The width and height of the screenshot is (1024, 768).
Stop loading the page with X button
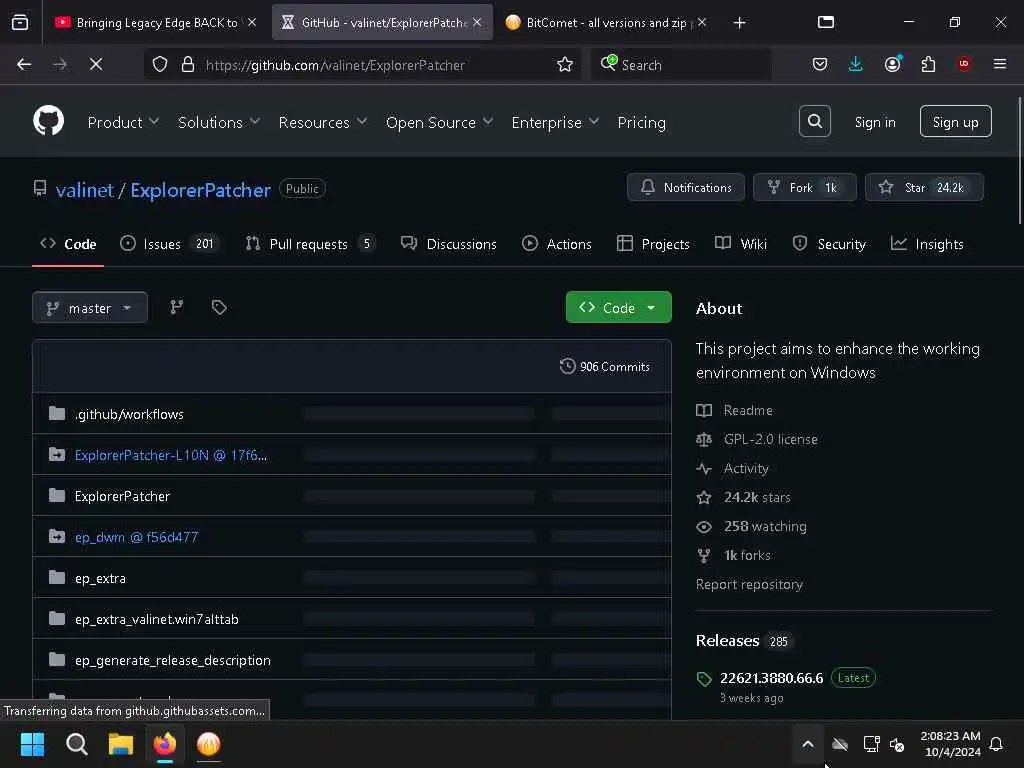[x=96, y=64]
